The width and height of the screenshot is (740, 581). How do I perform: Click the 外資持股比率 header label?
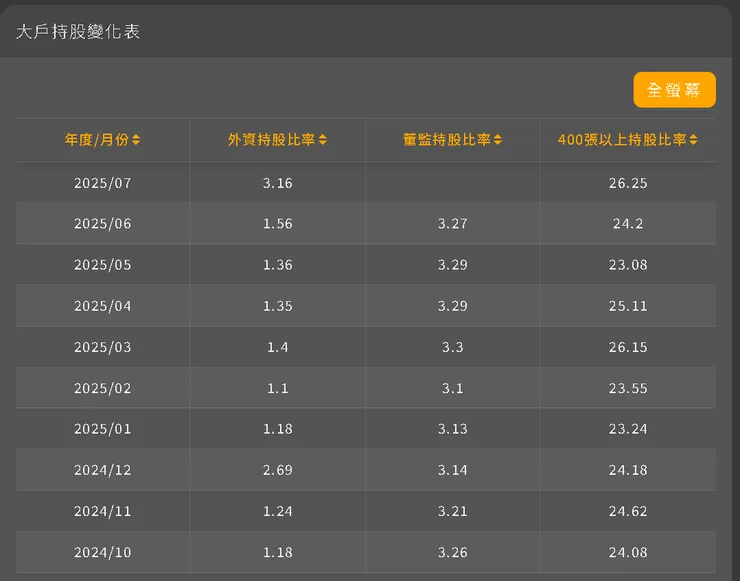[271, 140]
